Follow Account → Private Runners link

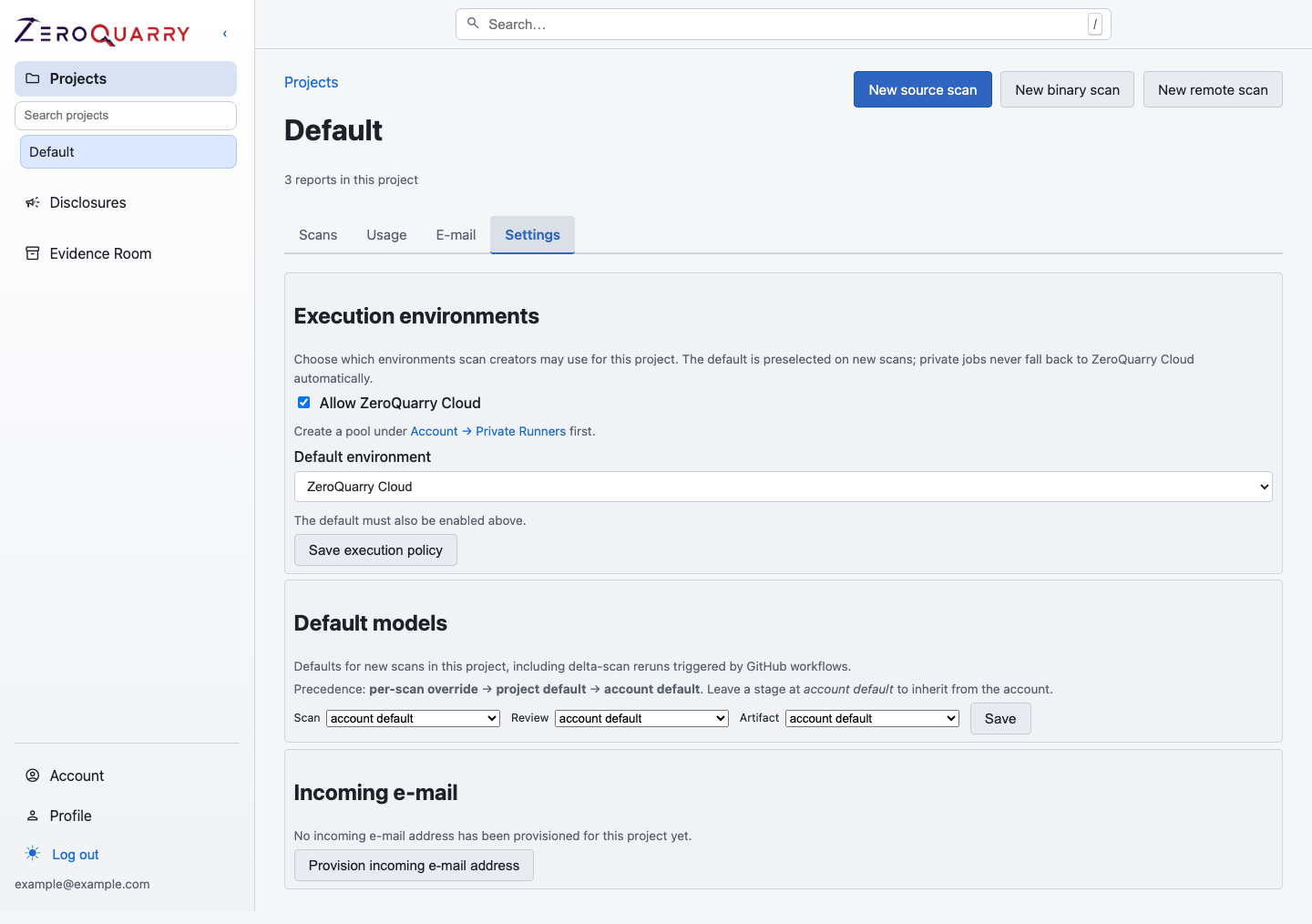tap(488, 431)
